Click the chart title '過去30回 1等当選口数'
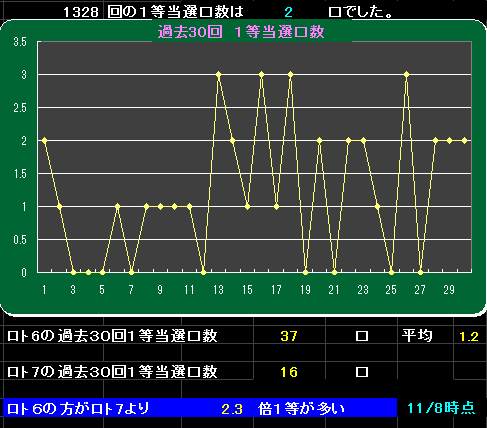The image size is (487, 428). [x=241, y=32]
